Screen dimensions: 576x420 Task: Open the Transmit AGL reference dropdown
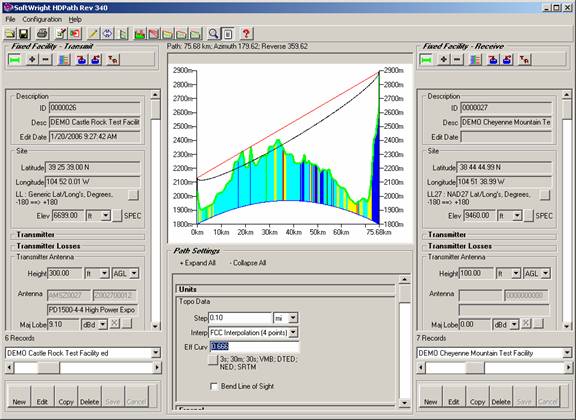pos(134,273)
